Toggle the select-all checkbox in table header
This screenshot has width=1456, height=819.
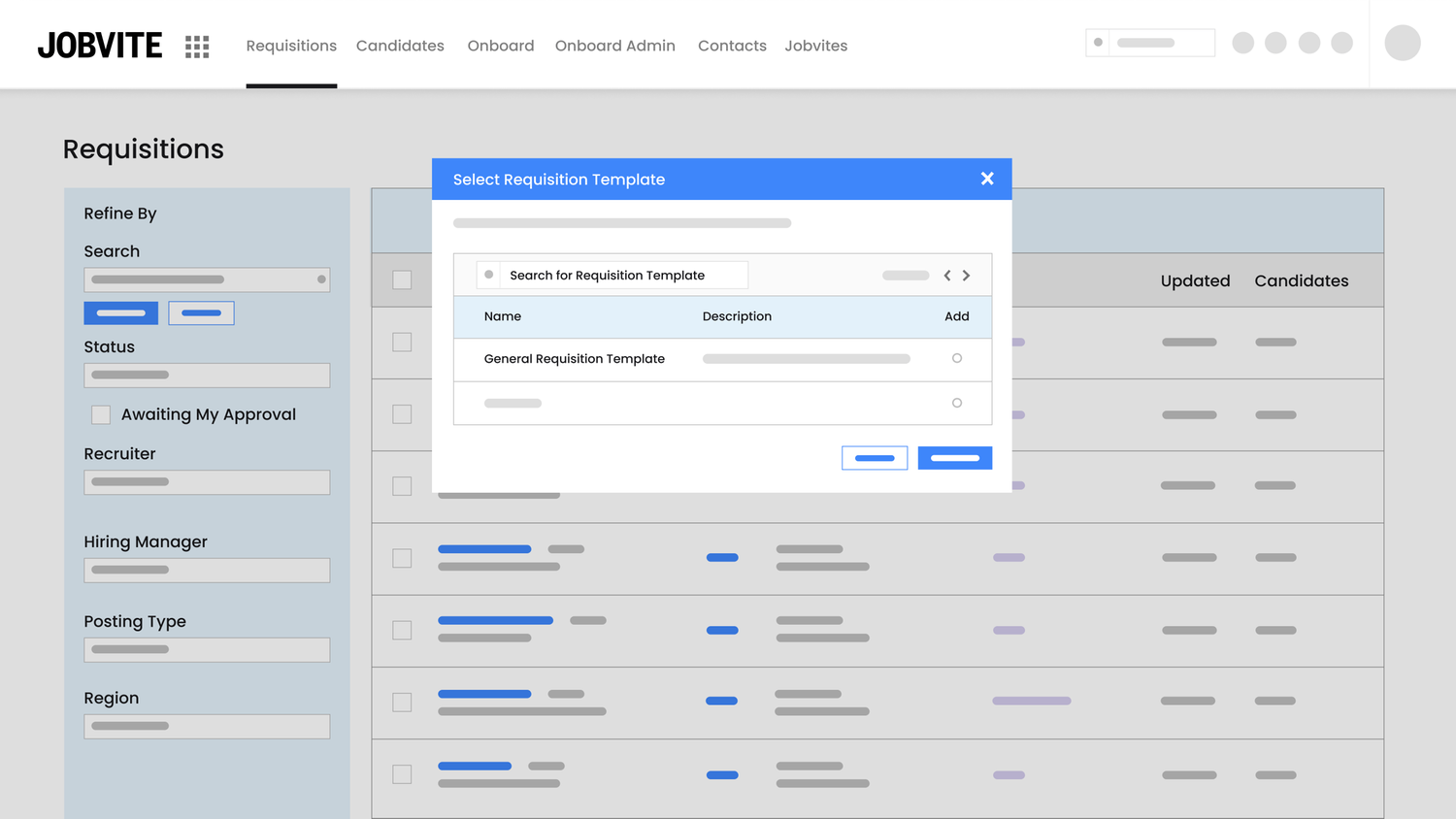pyautogui.click(x=402, y=279)
